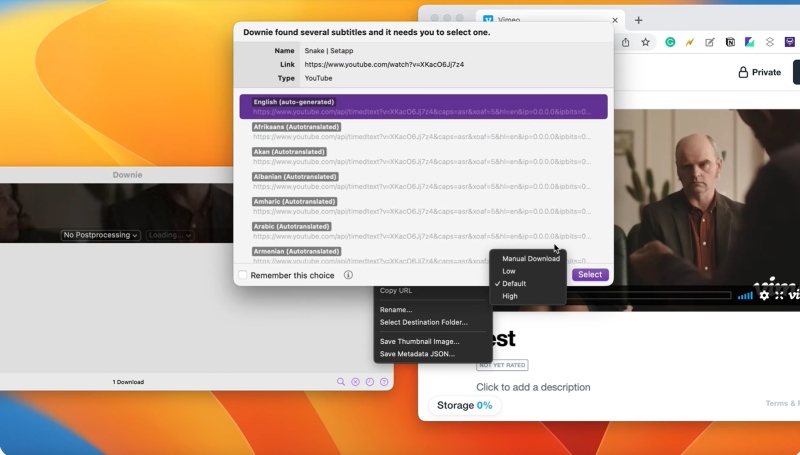The width and height of the screenshot is (800, 455).
Task: Click the YouTube link field in dialog
Action: (384, 64)
